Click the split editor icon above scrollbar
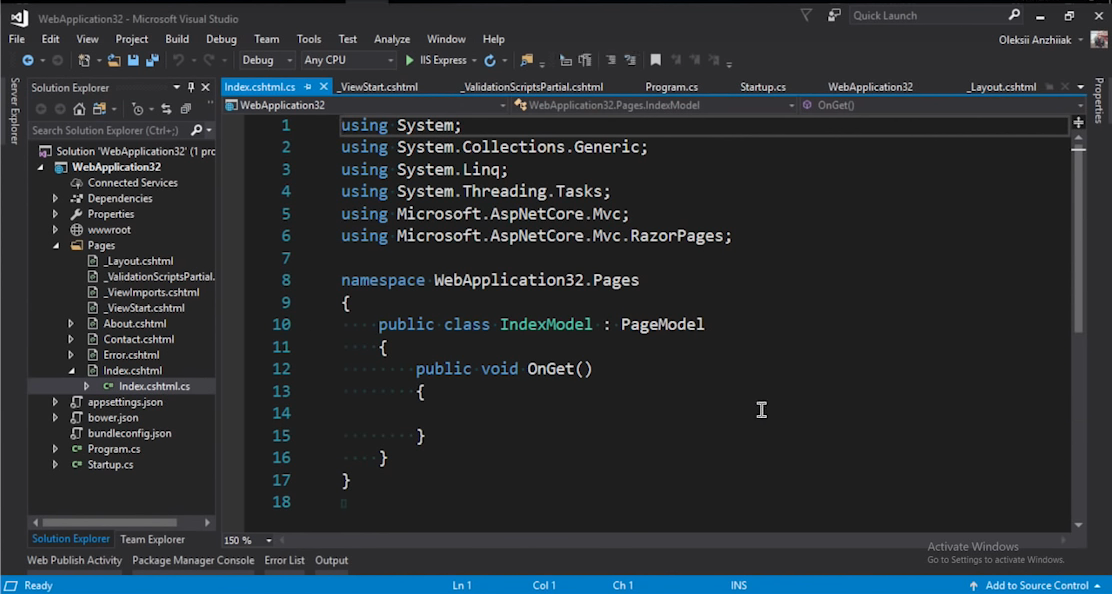 point(1079,123)
